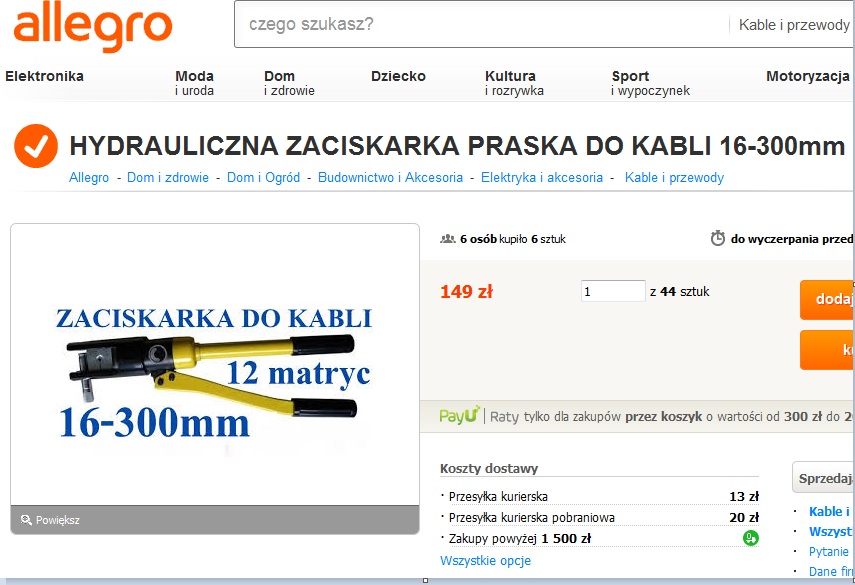Click the orange dodaj button
855x585 pixels.
click(827, 299)
